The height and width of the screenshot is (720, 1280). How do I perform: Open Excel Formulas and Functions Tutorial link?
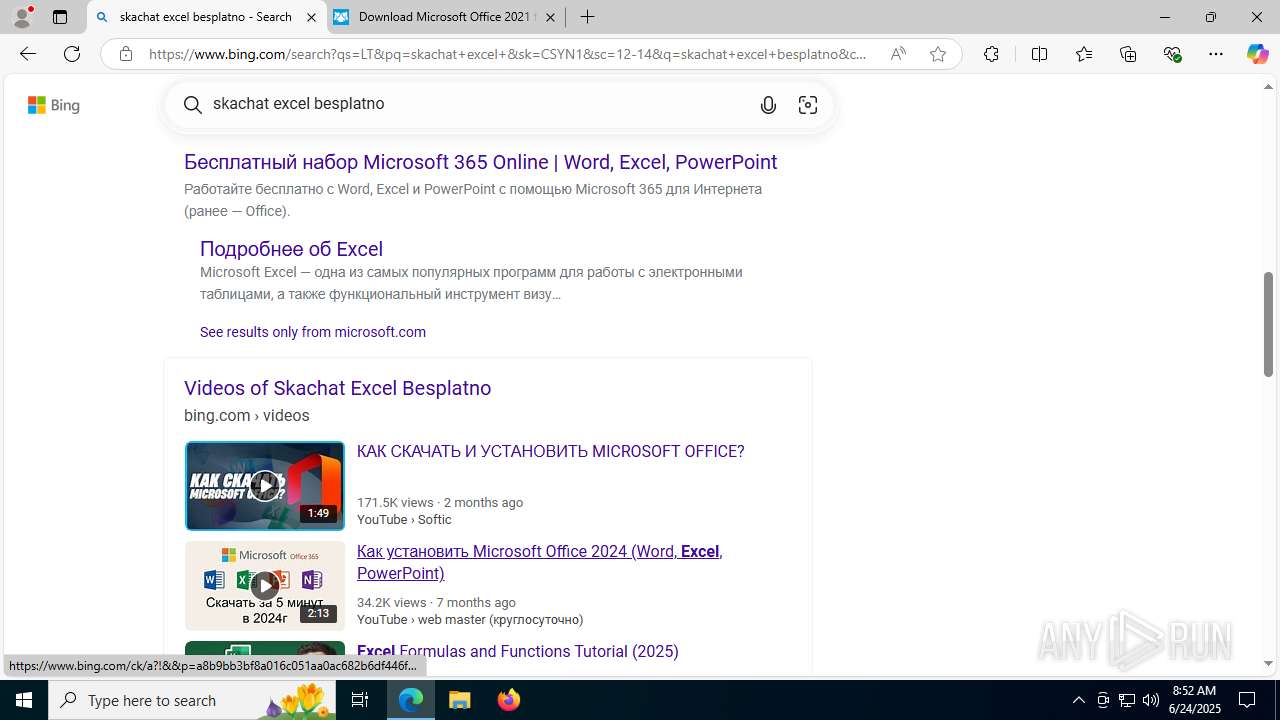pyautogui.click(x=518, y=651)
